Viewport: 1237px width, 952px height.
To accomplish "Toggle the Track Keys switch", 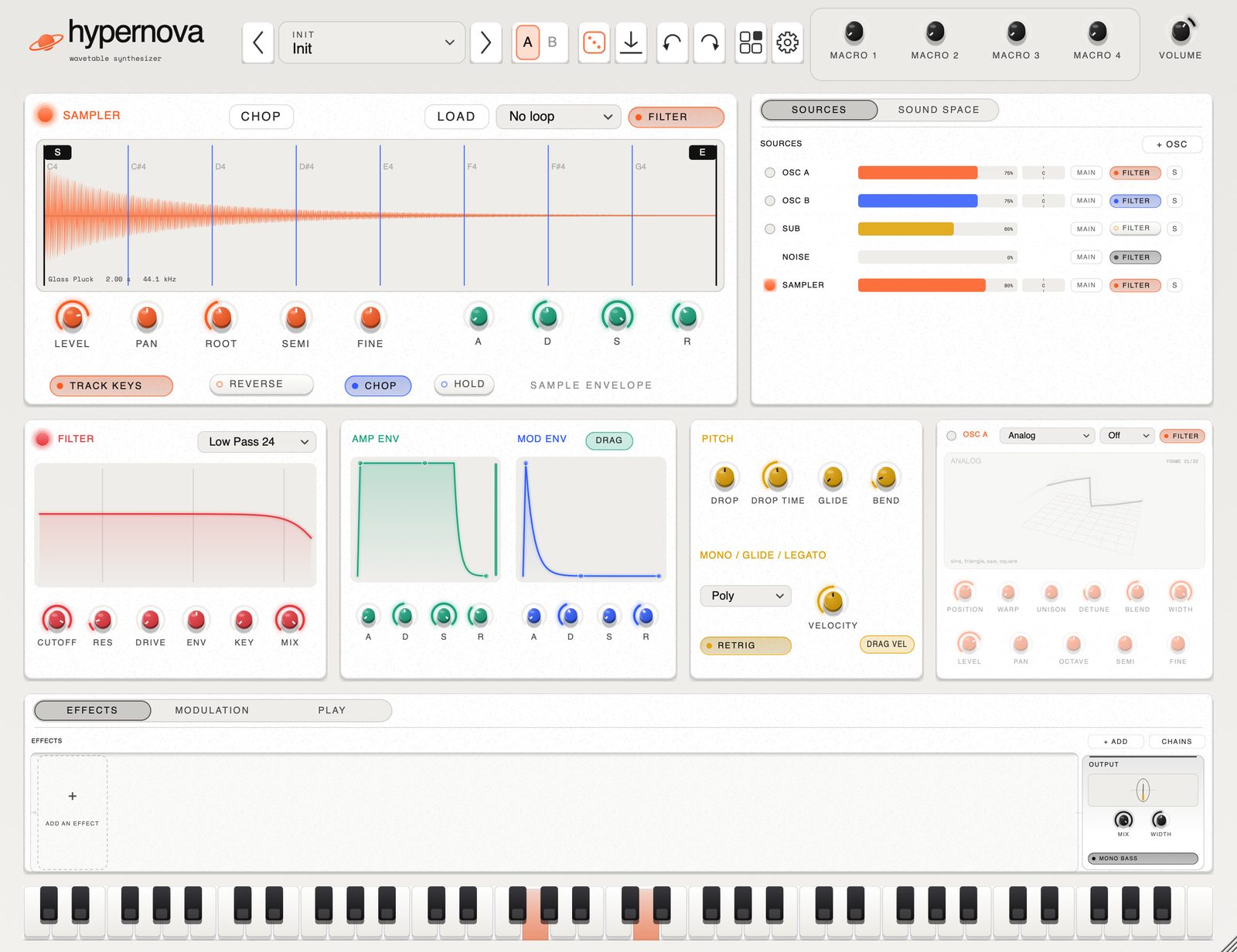I will 111,386.
